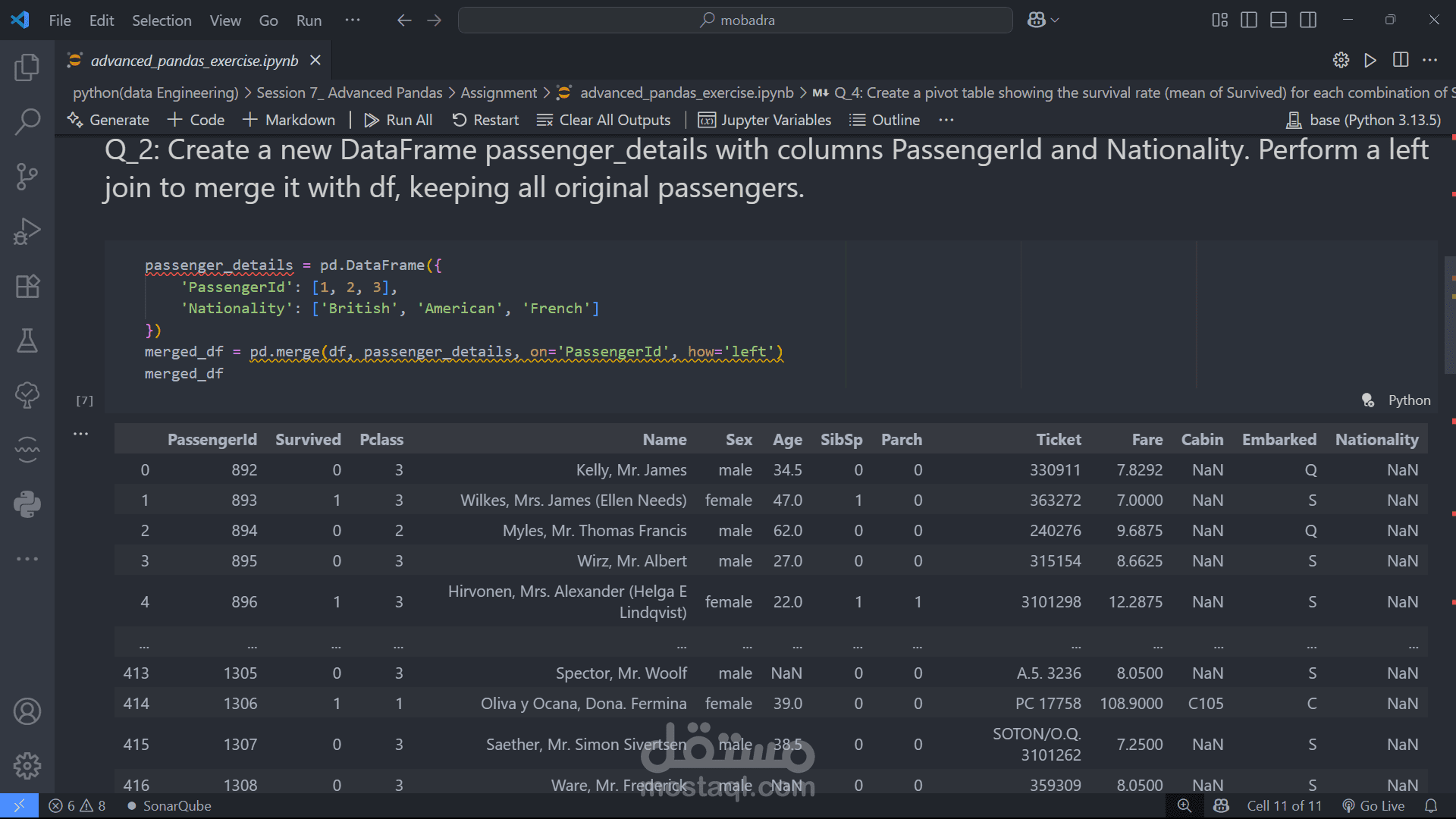The width and height of the screenshot is (1456, 819).
Task: Click Generate in notebook toolbar
Action: click(108, 120)
